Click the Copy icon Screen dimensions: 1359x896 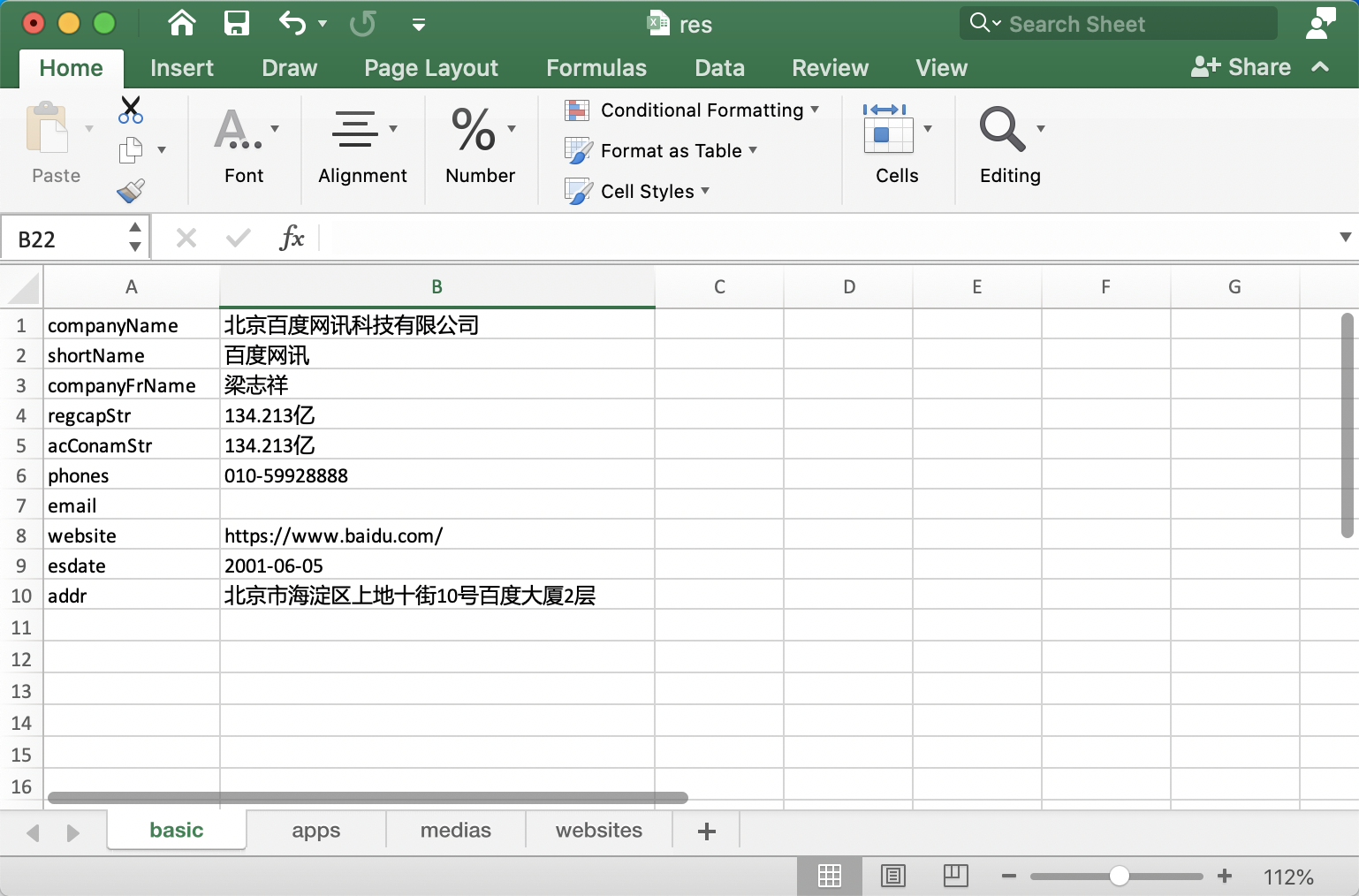point(131,150)
